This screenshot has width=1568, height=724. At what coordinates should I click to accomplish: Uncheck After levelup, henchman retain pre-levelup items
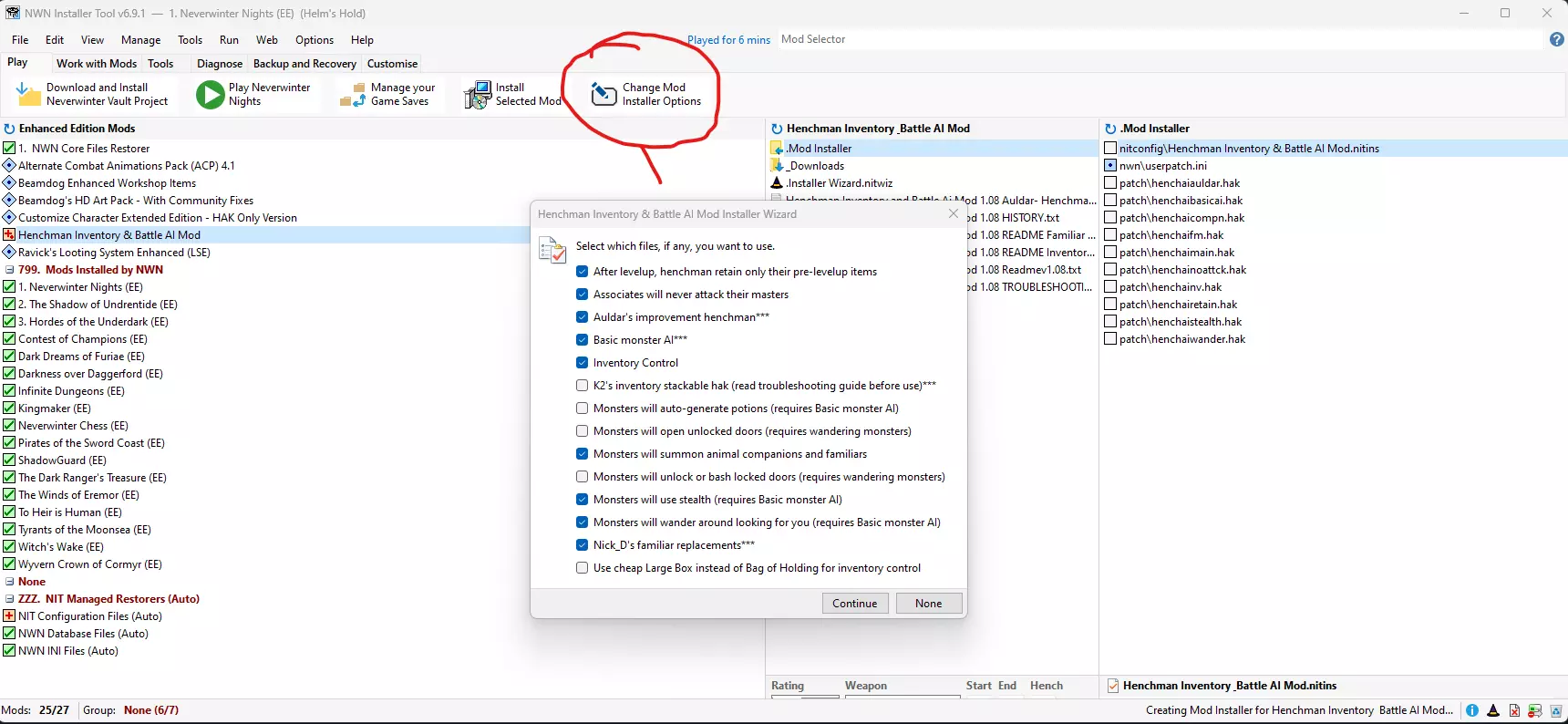[582, 272]
